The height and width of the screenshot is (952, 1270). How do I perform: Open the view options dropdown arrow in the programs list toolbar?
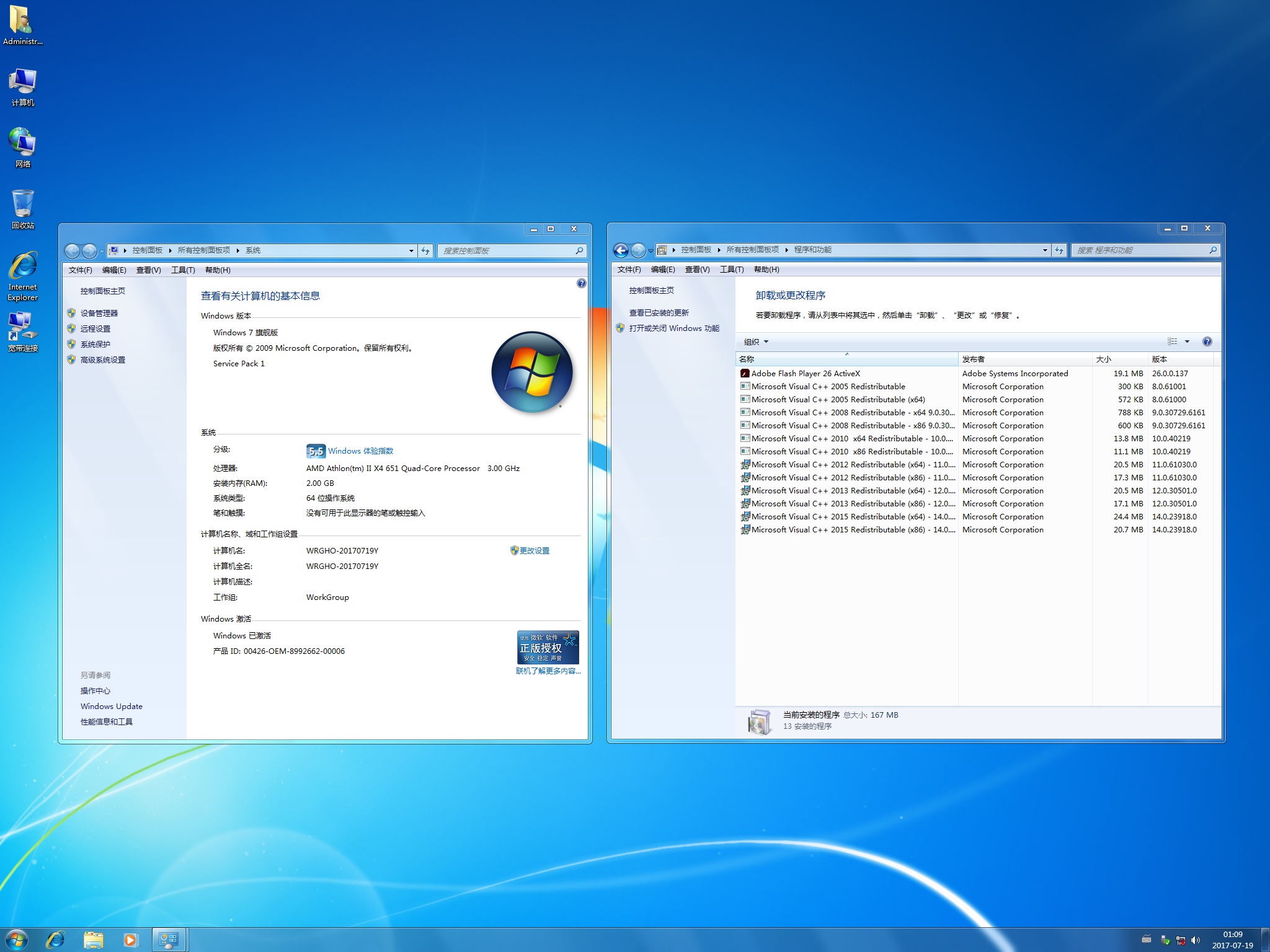(x=1187, y=342)
